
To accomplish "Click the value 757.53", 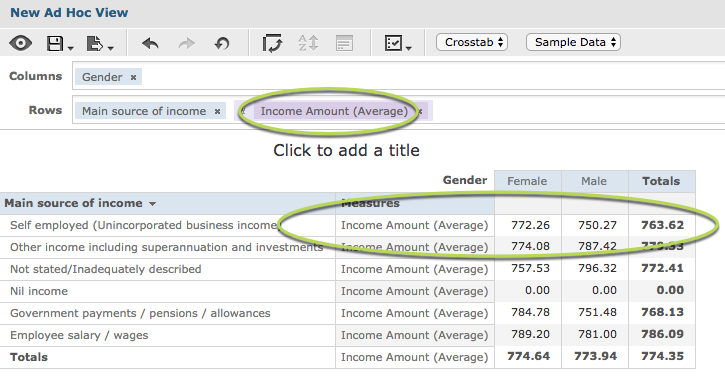I will 530,268.
